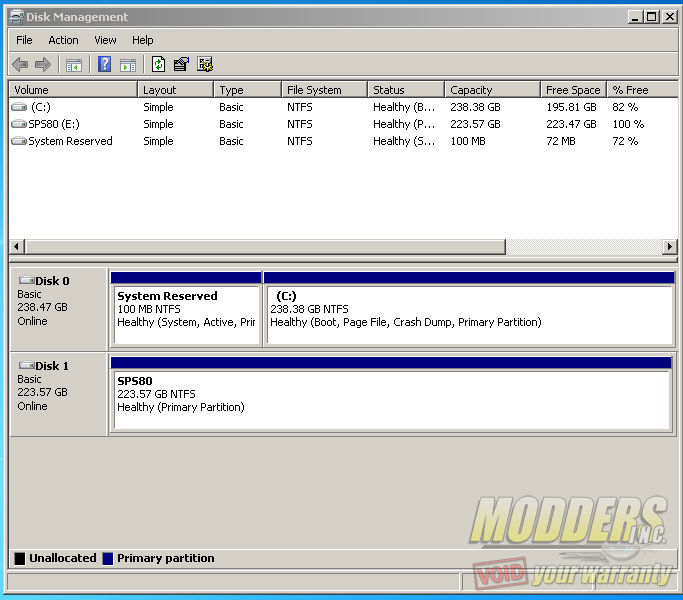Click the "100 %" free cell

[x=628, y=124]
